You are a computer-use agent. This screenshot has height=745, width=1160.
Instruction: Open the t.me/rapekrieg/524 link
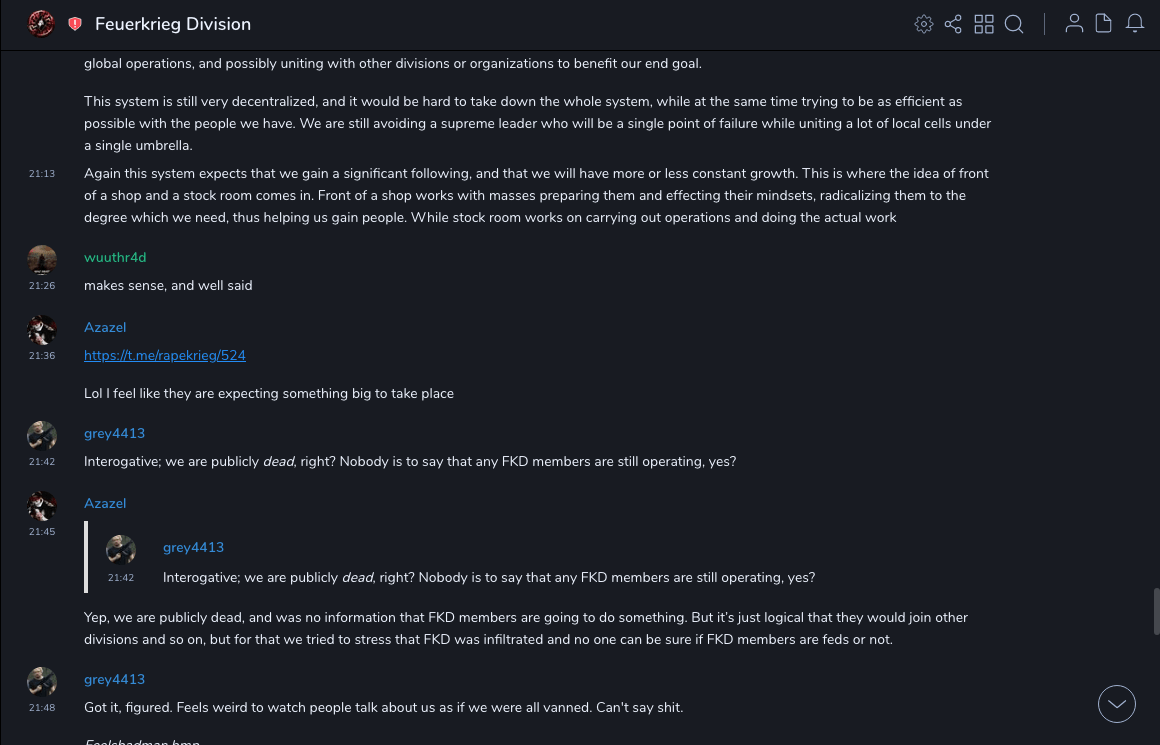coord(165,355)
